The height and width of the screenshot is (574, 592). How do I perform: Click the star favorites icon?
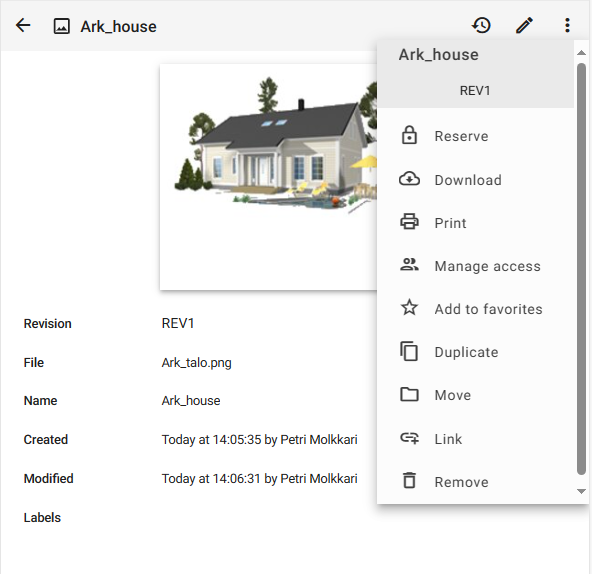coord(409,308)
